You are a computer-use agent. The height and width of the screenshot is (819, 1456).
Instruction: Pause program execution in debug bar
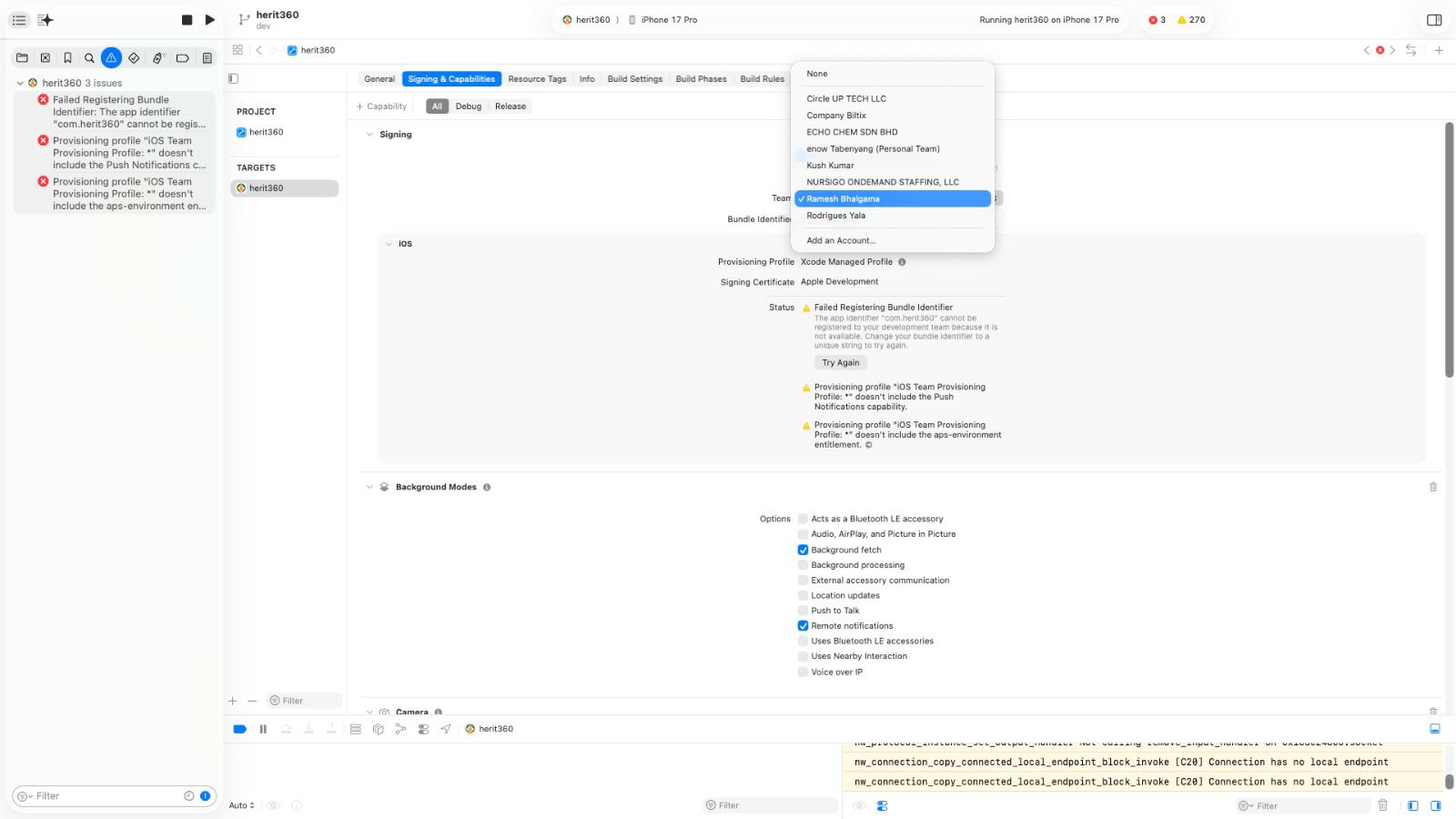(x=263, y=729)
